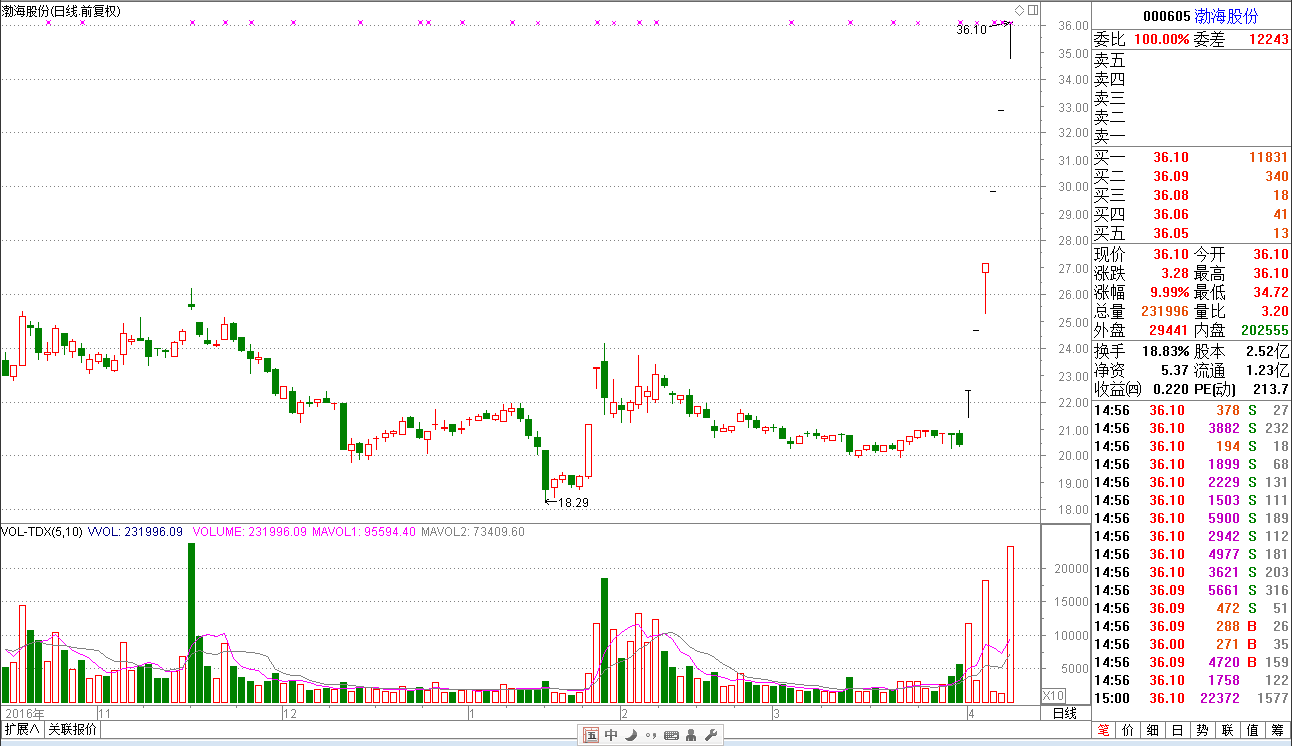
Task: Open the 关联报价 tab
Action: coord(73,729)
